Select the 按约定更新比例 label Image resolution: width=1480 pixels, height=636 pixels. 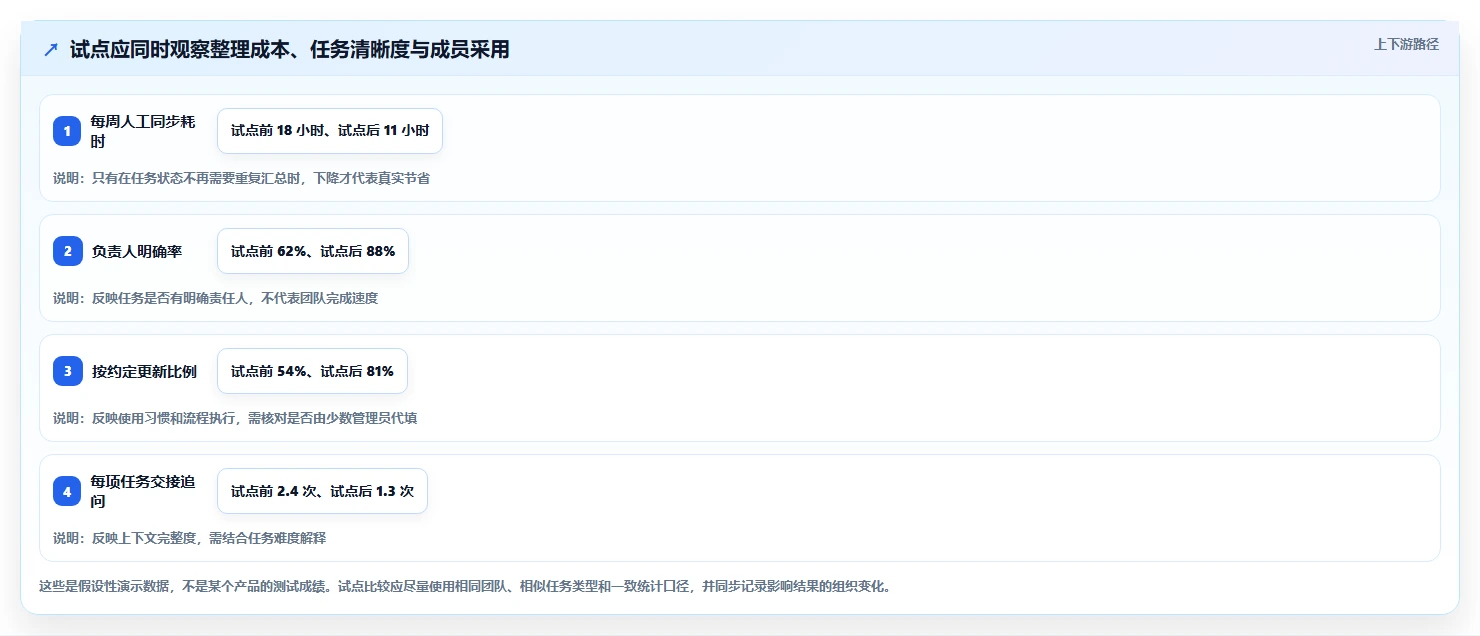point(144,371)
